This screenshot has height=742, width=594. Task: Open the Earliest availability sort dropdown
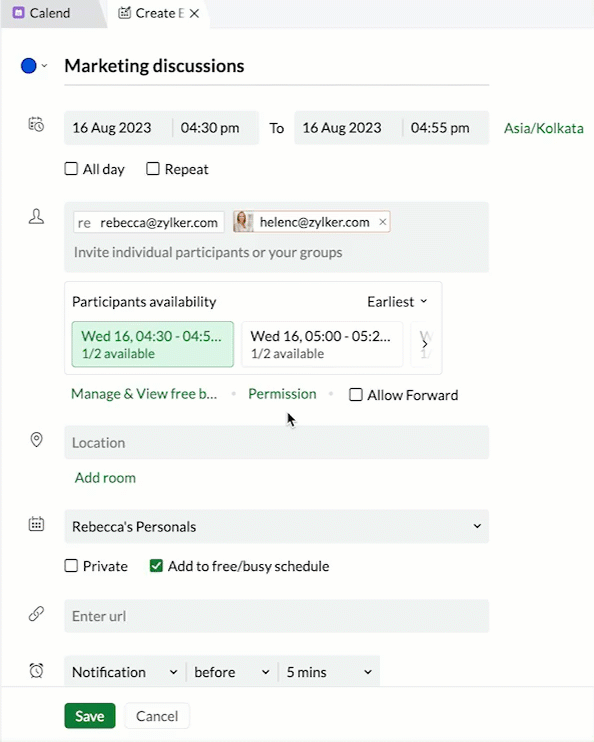click(397, 301)
